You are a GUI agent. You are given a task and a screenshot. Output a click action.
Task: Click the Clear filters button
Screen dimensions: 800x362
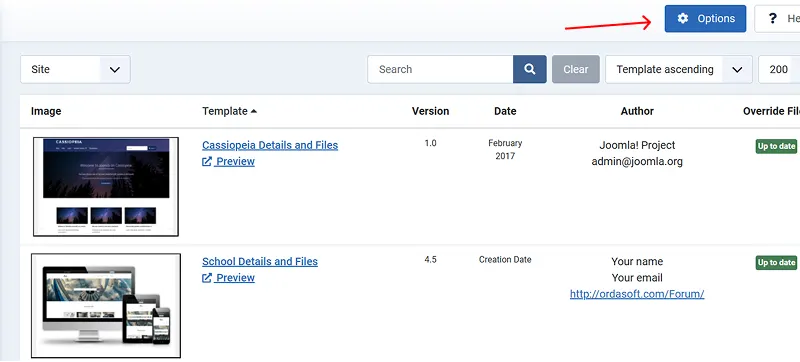click(x=576, y=69)
